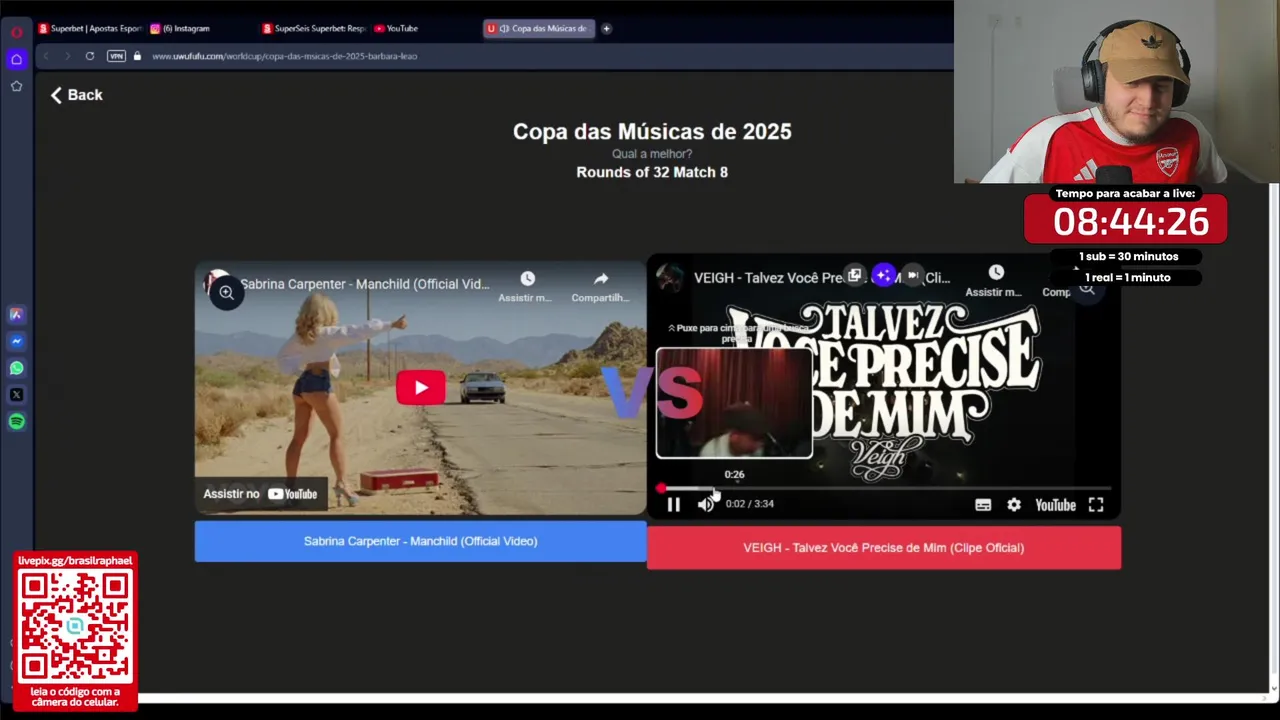
Task: Click the livepix QR code
Action: point(75,627)
